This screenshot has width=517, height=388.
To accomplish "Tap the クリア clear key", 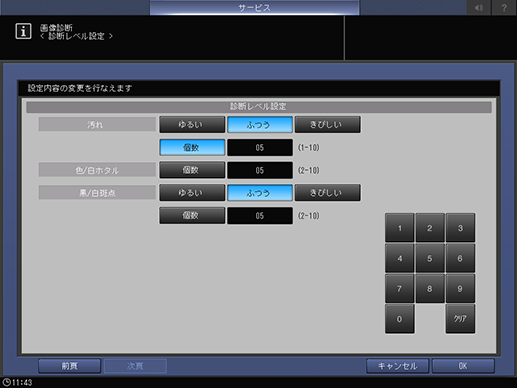I will coord(460,319).
